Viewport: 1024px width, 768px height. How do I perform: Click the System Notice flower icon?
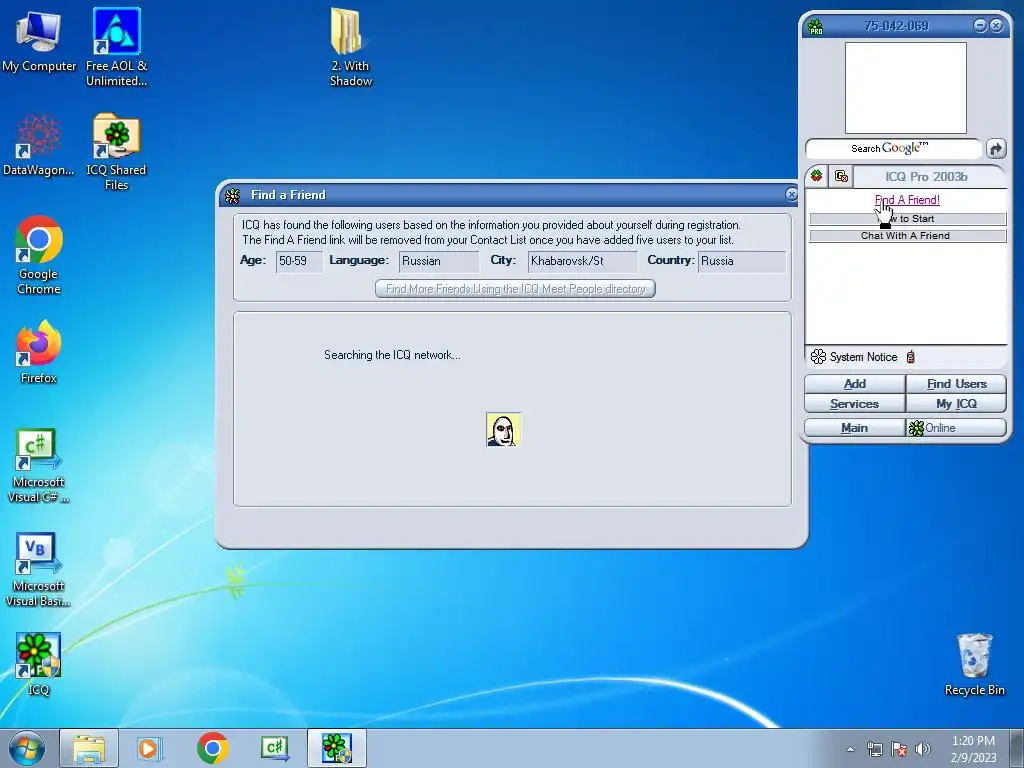coord(818,357)
